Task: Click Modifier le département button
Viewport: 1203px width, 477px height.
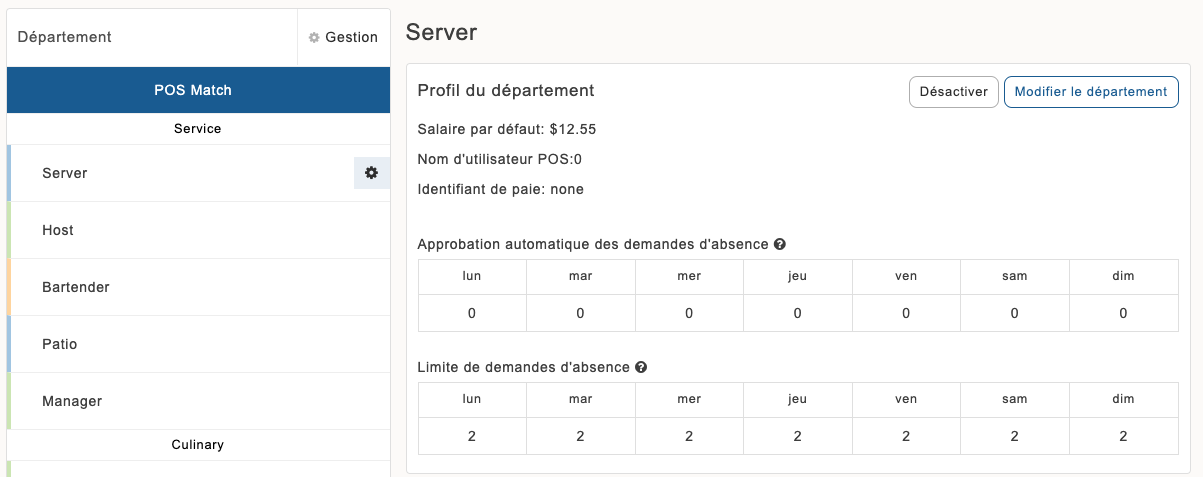Action: [1090, 92]
